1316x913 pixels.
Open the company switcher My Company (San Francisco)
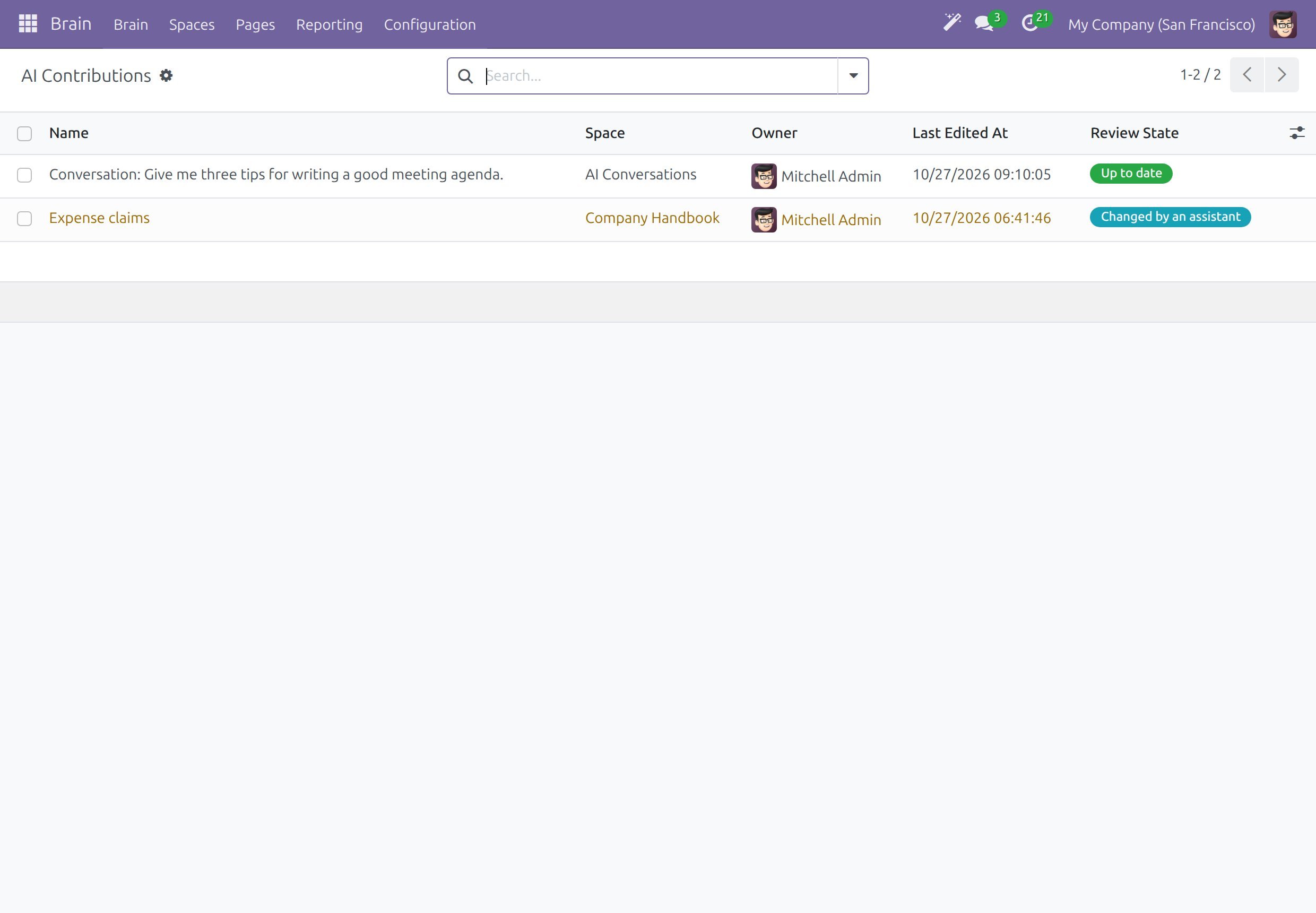tap(1161, 24)
